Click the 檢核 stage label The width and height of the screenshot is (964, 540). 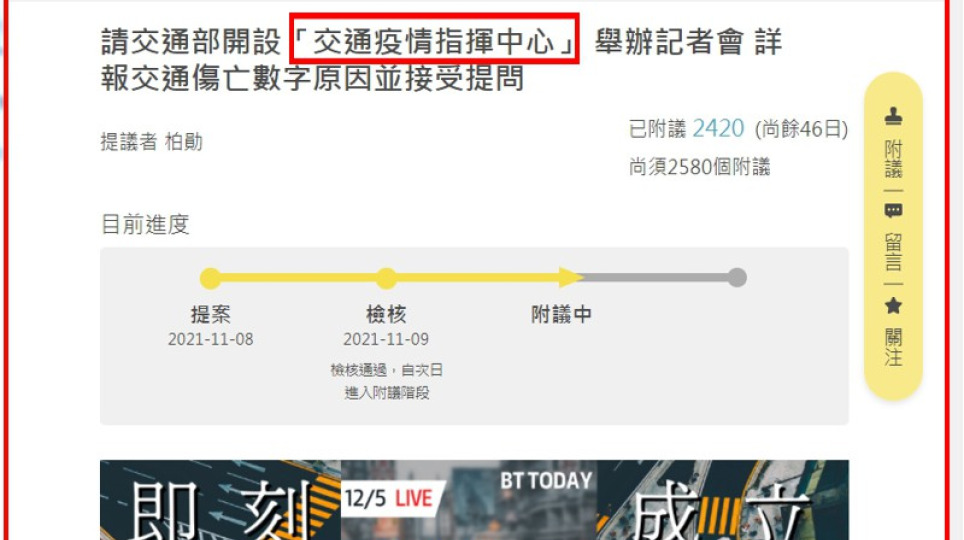tap(386, 314)
